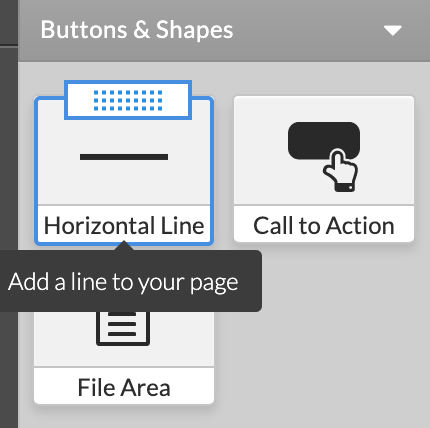Image resolution: width=430 pixels, height=428 pixels.
Task: Click the empty gray area below Call to Action
Action: coord(324,328)
